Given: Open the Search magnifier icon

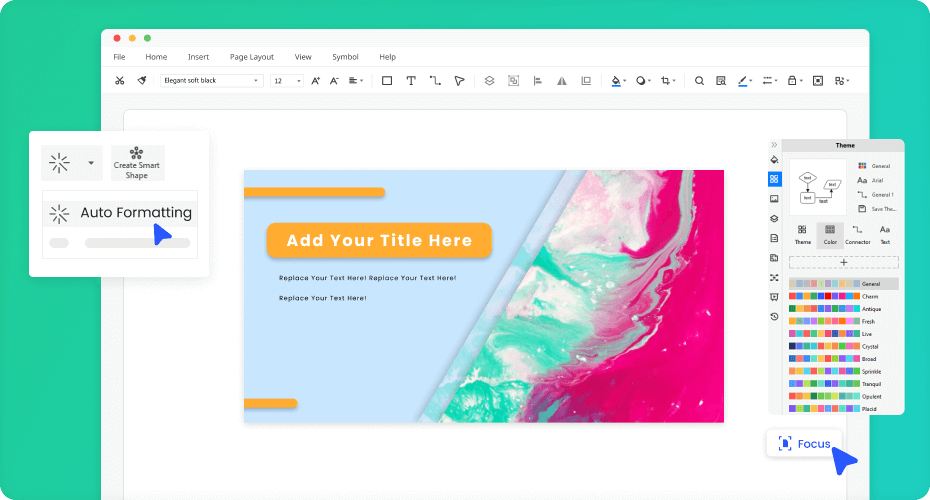Looking at the screenshot, I should [x=699, y=81].
